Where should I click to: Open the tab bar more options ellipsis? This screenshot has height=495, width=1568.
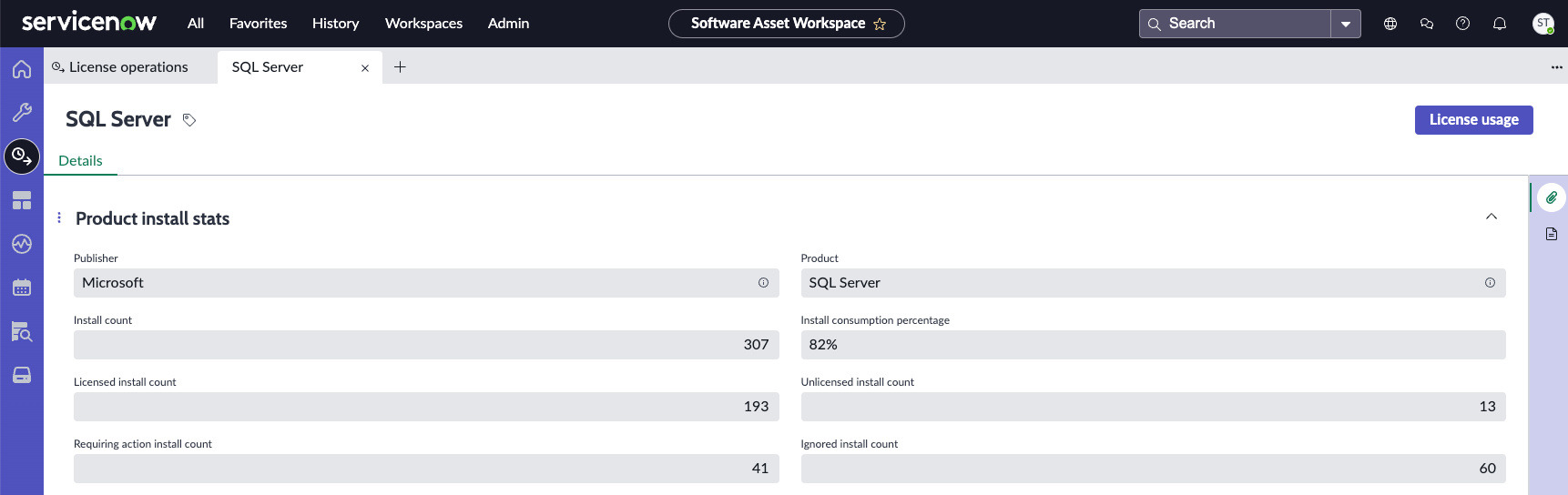1557,67
